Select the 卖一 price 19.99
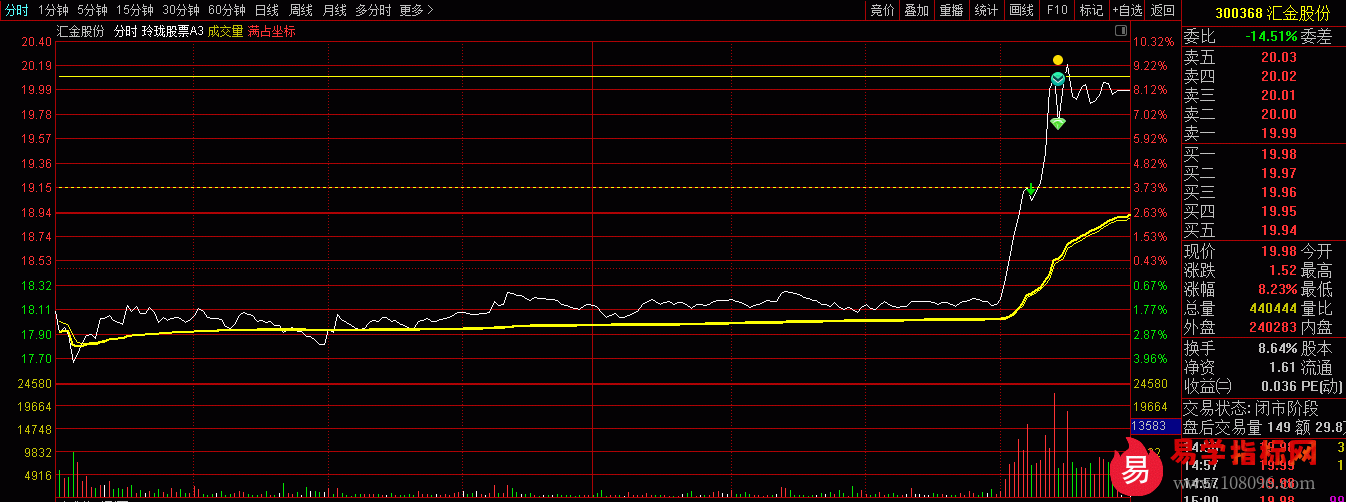 coord(1278,134)
